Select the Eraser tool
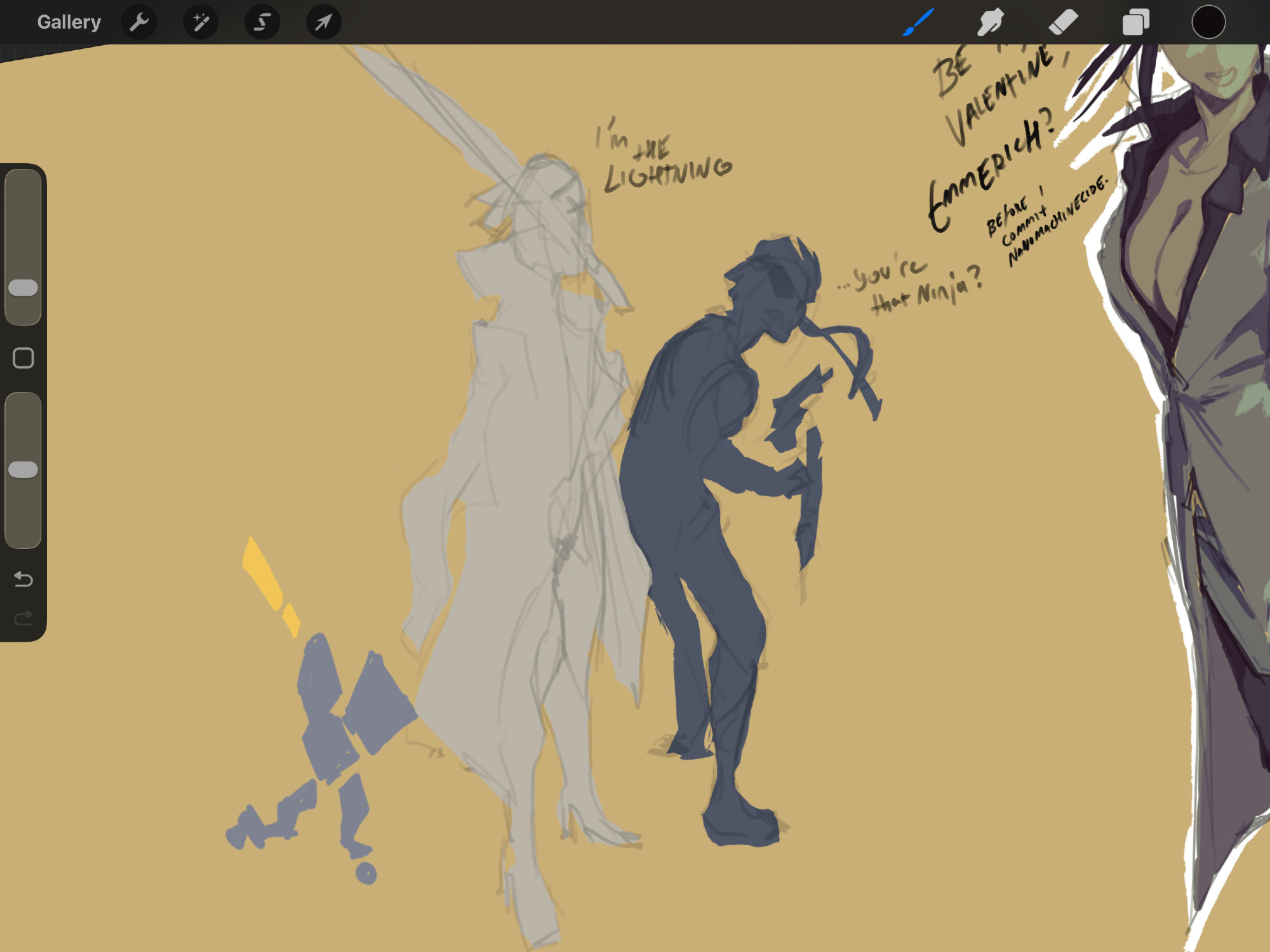The image size is (1270, 952). (1062, 22)
